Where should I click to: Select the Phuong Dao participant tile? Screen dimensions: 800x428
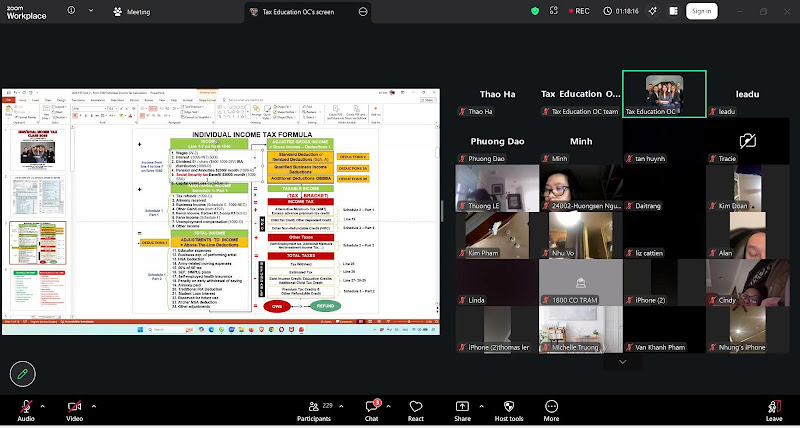[497, 141]
